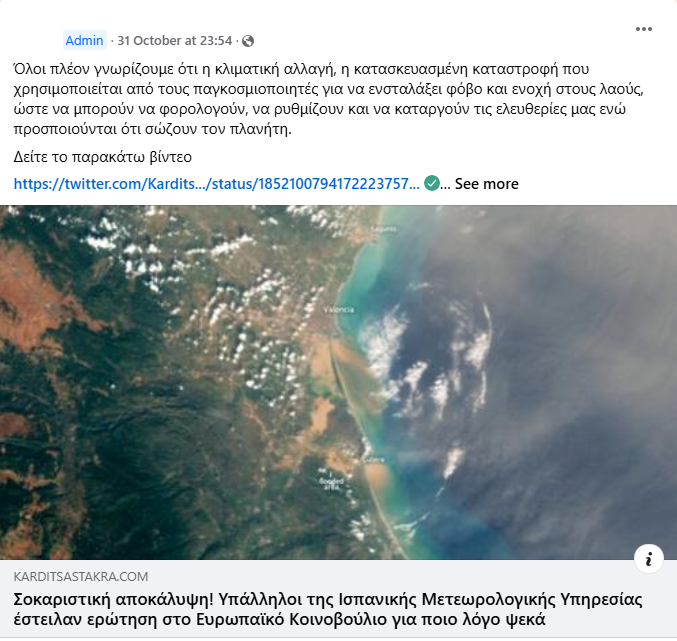Click the Valencia label on satellite image
This screenshot has width=677, height=641.
tap(339, 309)
